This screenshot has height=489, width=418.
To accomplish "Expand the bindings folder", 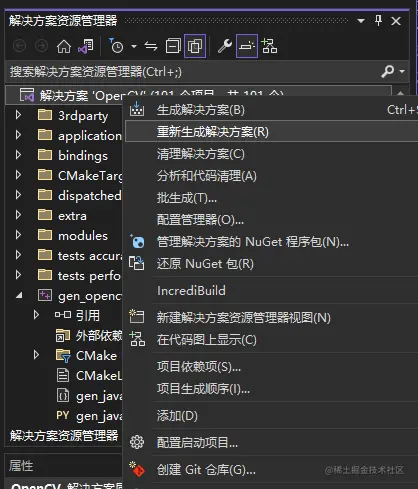I will pos(18,155).
